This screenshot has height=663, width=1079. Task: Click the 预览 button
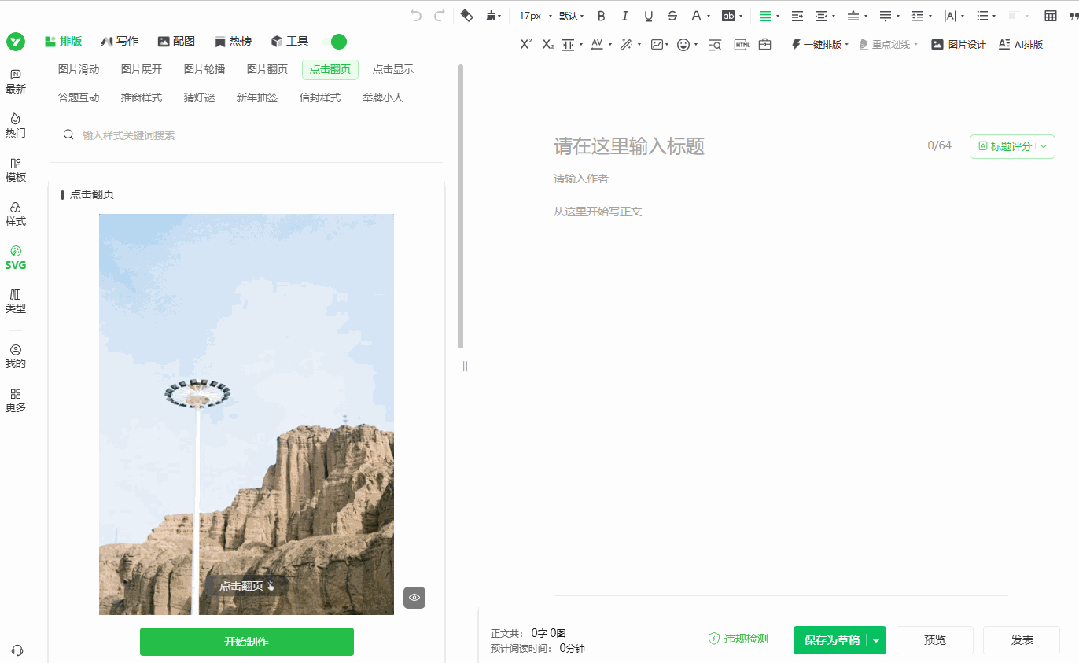(x=934, y=640)
